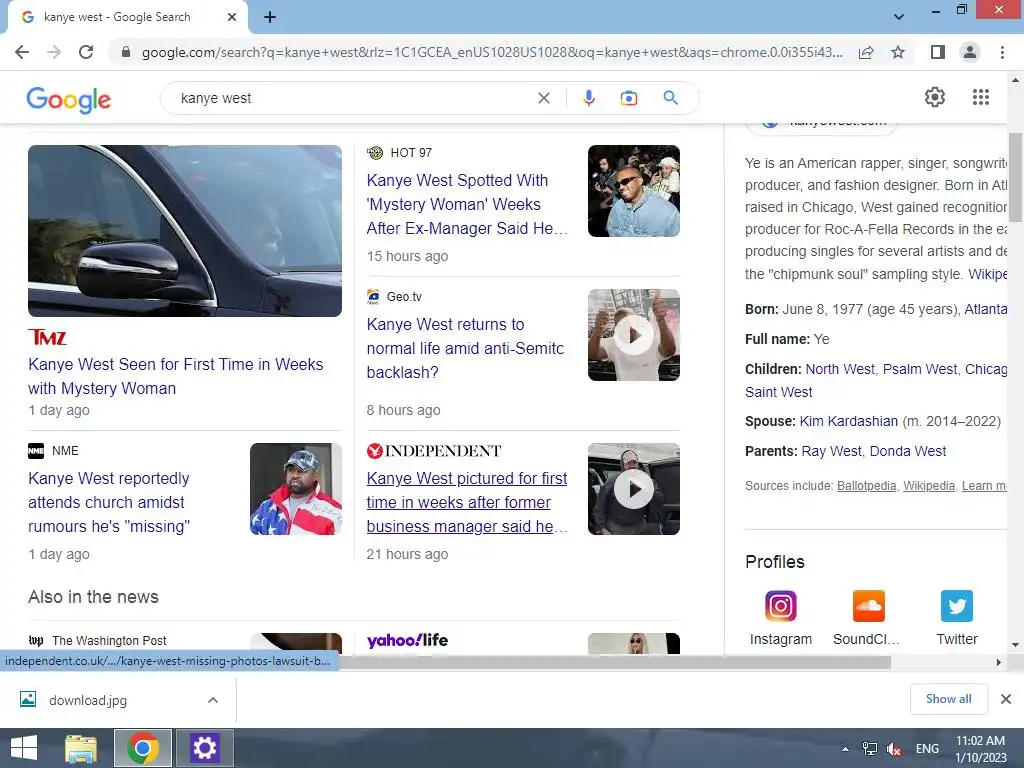
Task: Search by image with camera icon
Action: (628, 98)
